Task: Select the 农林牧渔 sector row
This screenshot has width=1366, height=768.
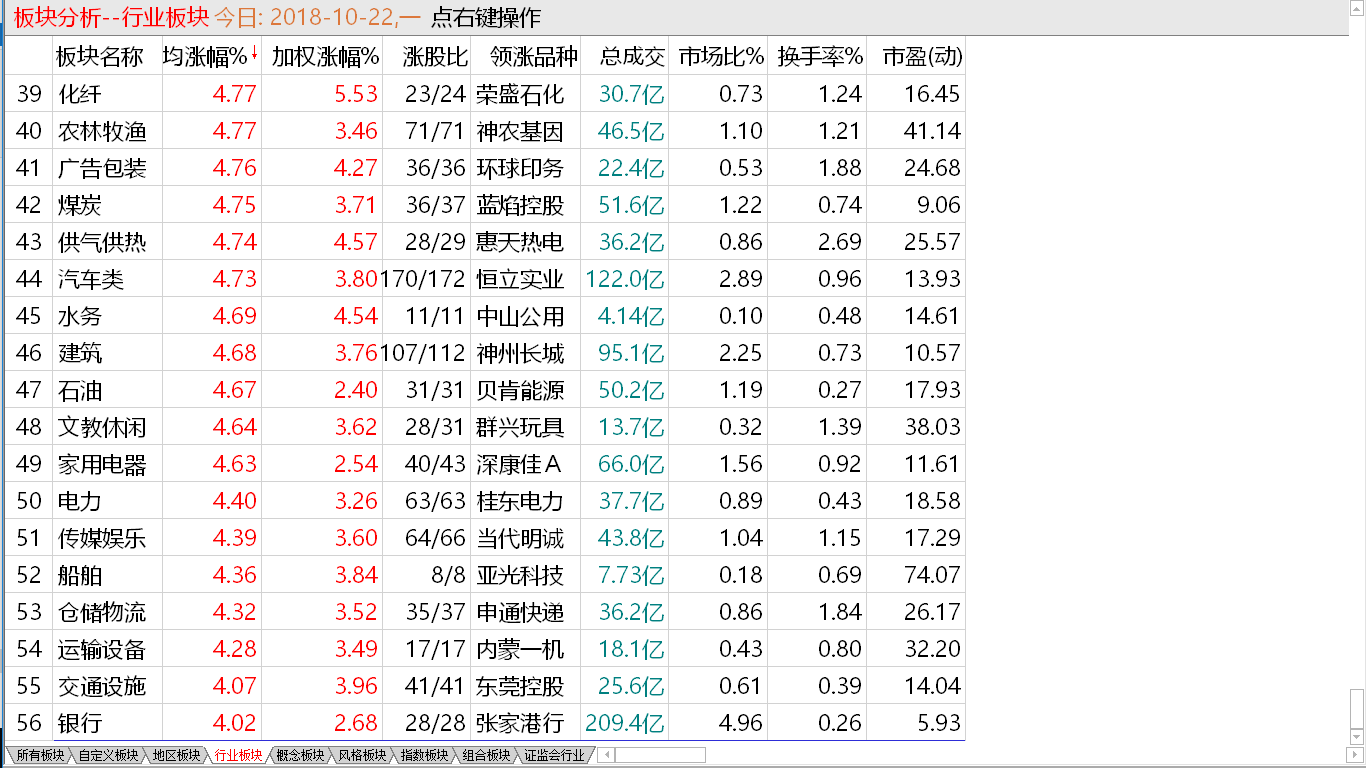Action: 485,131
